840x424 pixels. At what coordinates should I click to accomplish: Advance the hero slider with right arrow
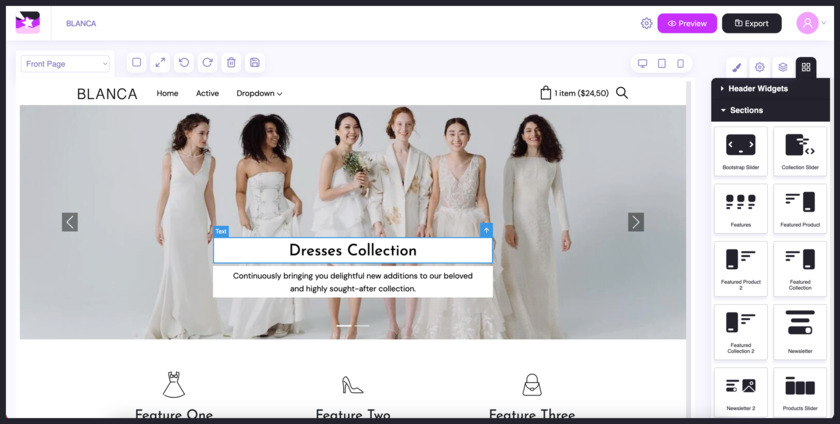tap(636, 222)
